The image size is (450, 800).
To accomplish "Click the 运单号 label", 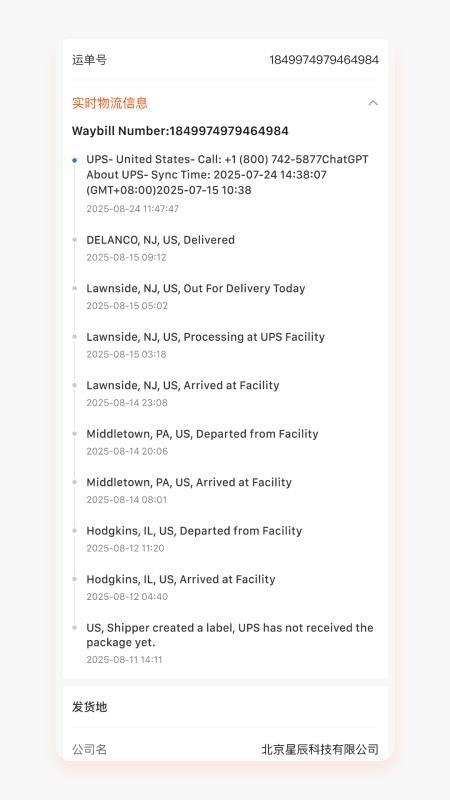I will [x=89, y=60].
